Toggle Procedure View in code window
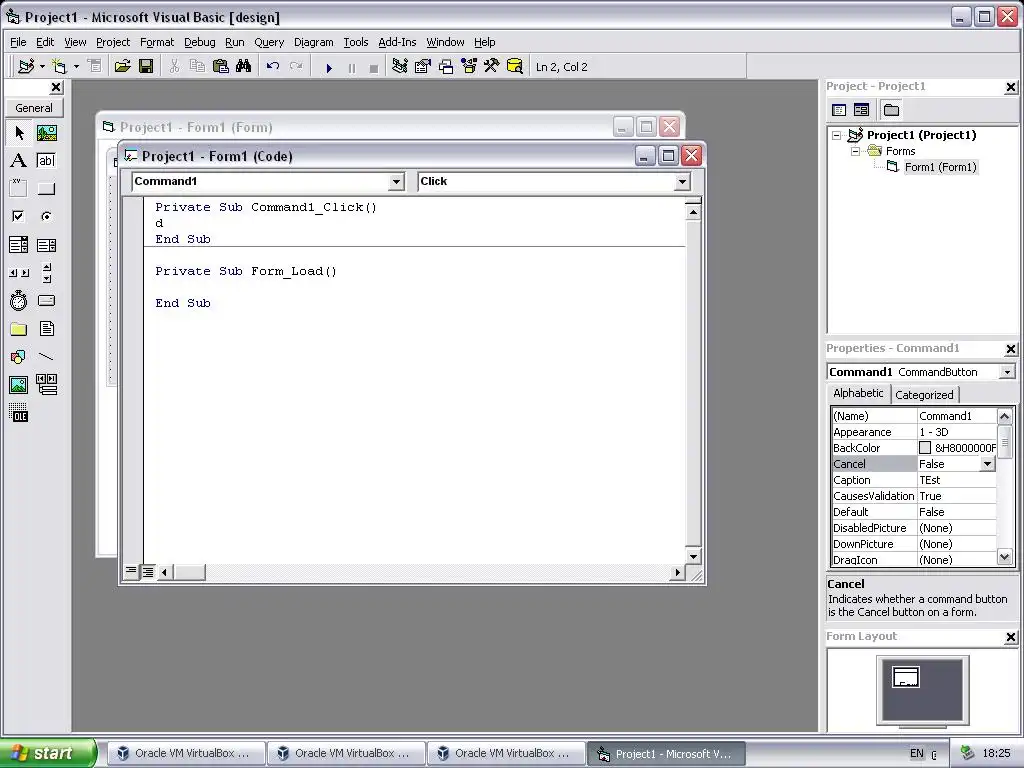 131,572
